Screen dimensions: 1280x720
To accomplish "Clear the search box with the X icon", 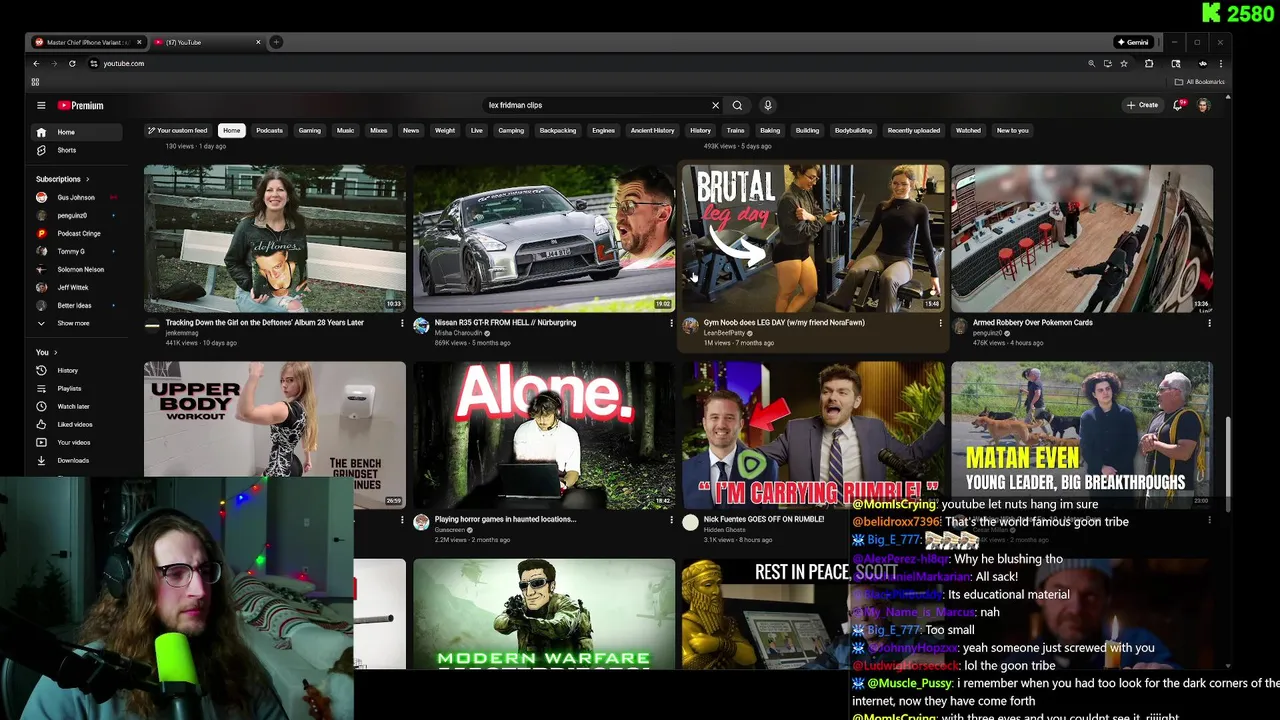I will tap(715, 105).
